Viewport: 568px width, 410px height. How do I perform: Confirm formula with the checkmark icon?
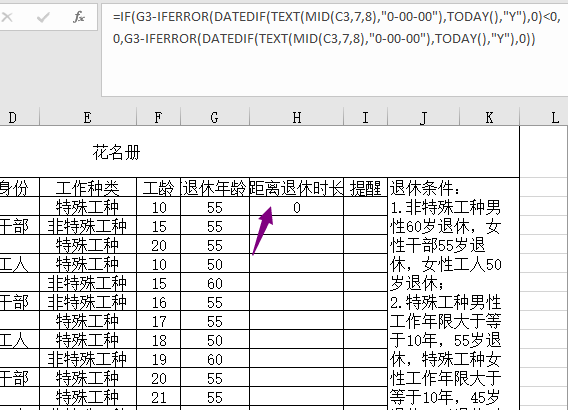click(43, 17)
